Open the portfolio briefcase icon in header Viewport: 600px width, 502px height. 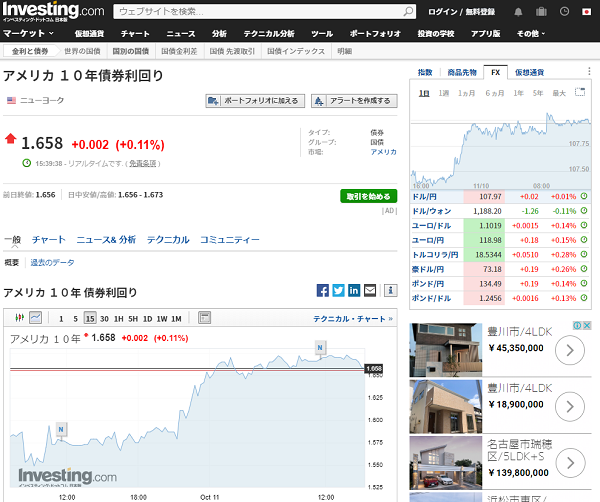(541, 12)
